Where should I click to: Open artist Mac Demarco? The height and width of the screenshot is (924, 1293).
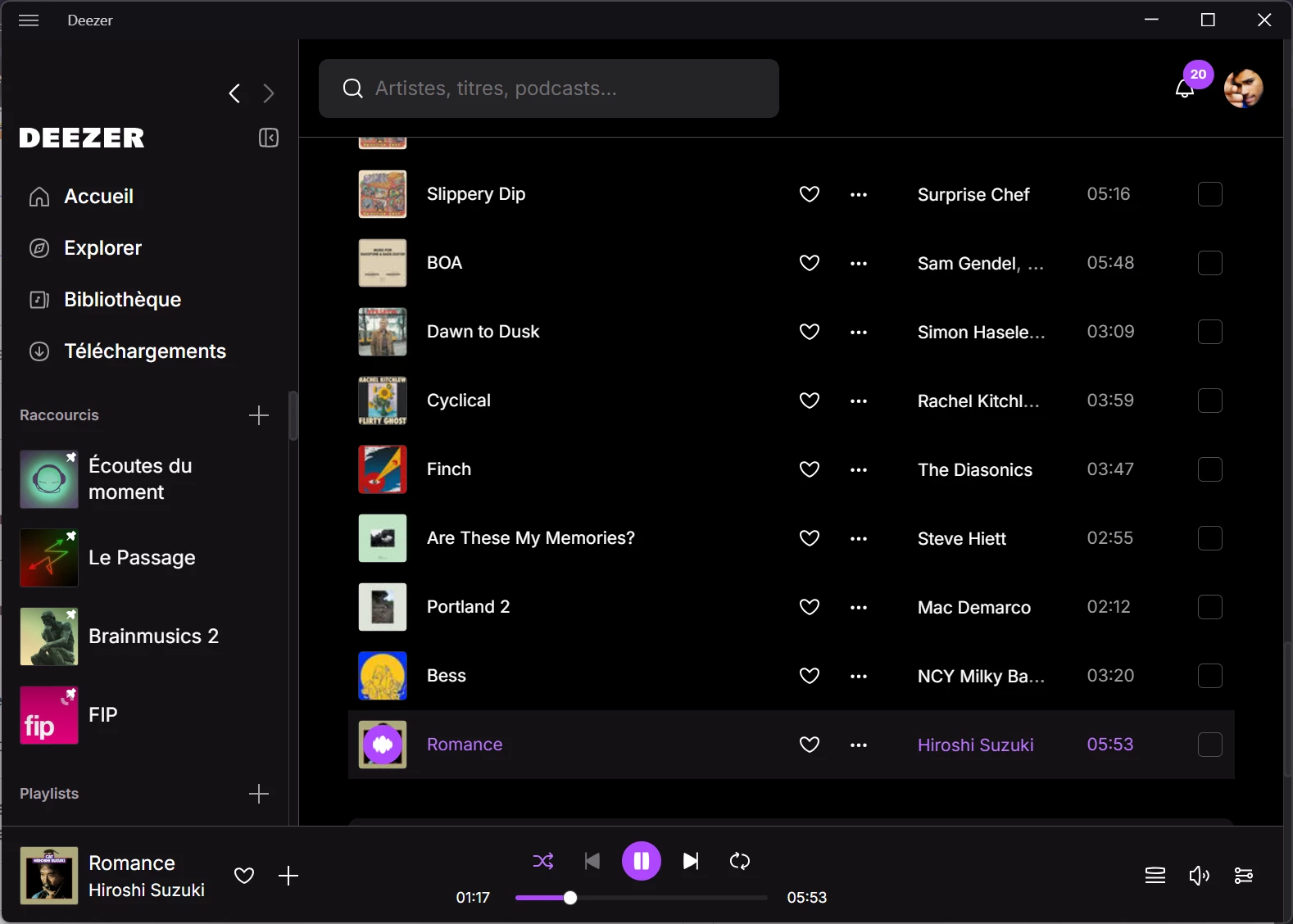(x=974, y=608)
